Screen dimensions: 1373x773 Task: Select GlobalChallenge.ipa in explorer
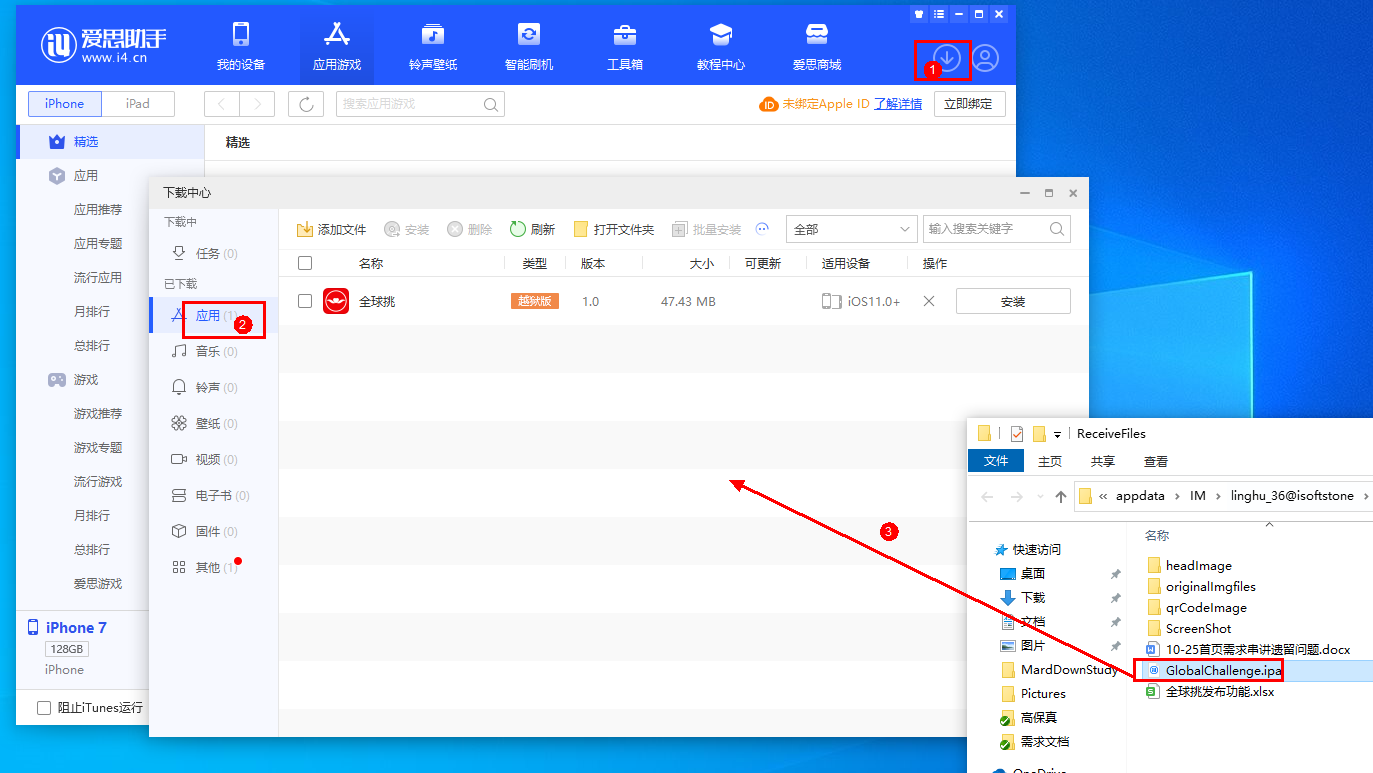tap(1224, 670)
